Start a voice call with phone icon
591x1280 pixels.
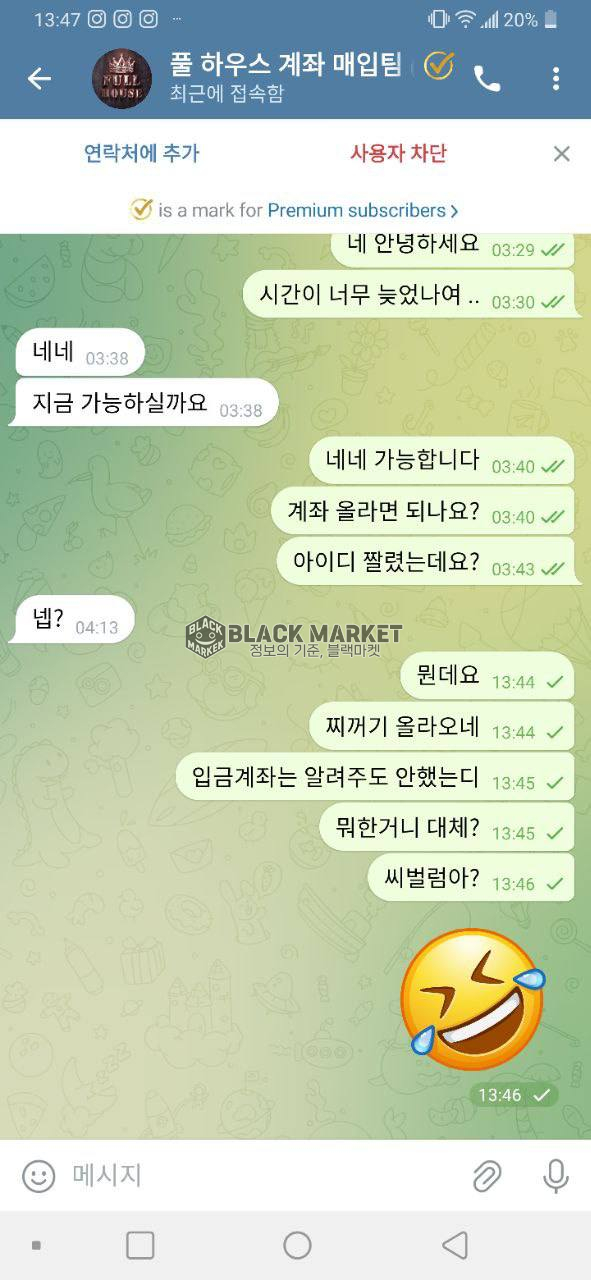pos(487,79)
